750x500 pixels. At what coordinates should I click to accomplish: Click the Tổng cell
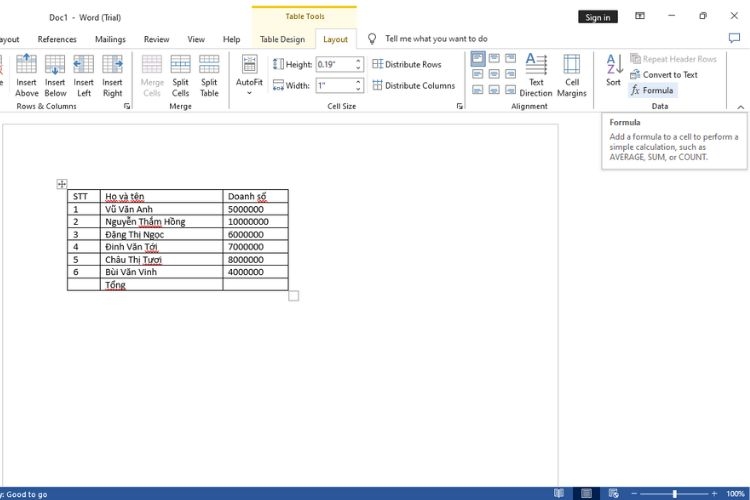tap(161, 284)
